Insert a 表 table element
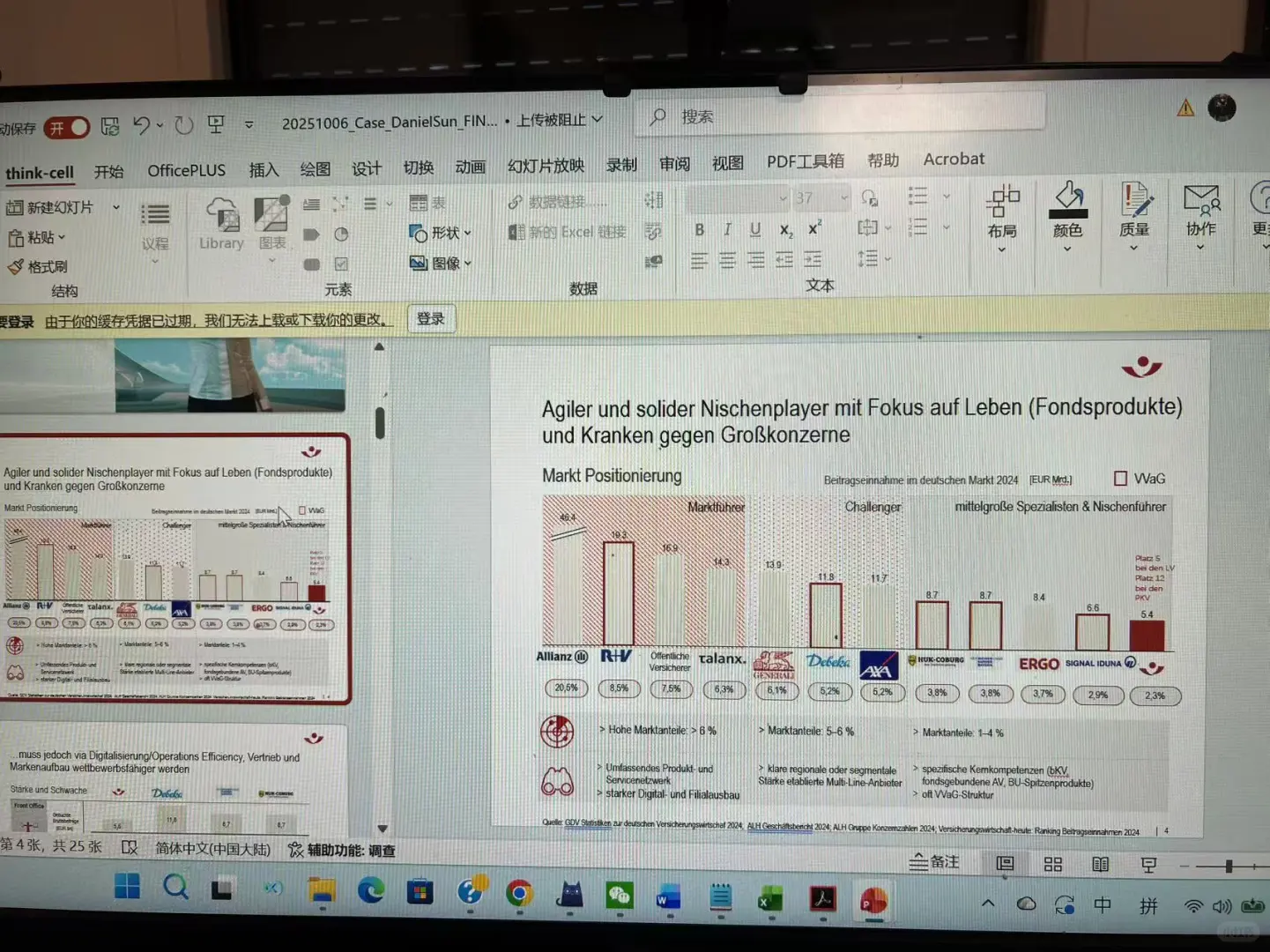Image resolution: width=1270 pixels, height=952 pixels. tap(427, 203)
